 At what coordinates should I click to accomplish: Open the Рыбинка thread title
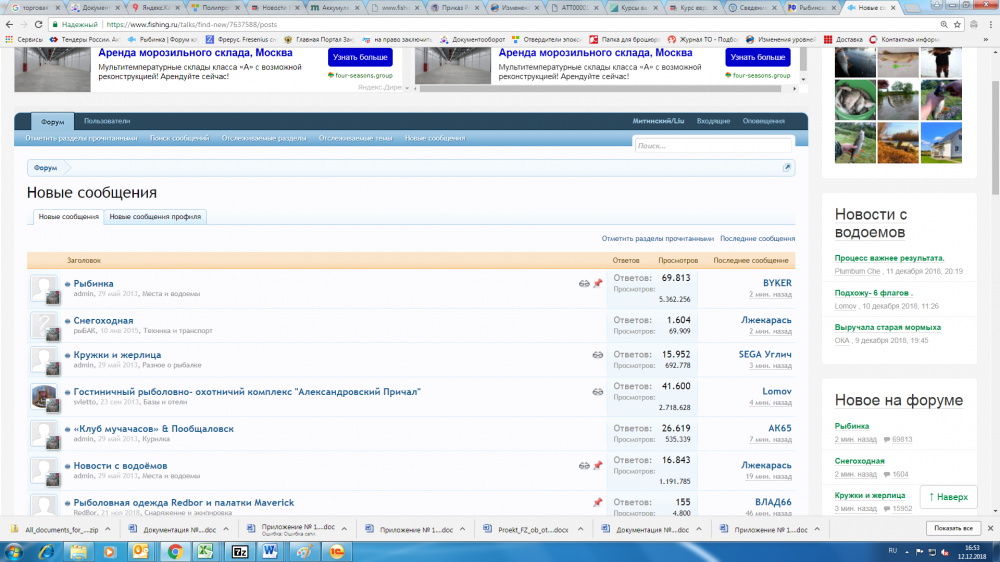coord(93,283)
